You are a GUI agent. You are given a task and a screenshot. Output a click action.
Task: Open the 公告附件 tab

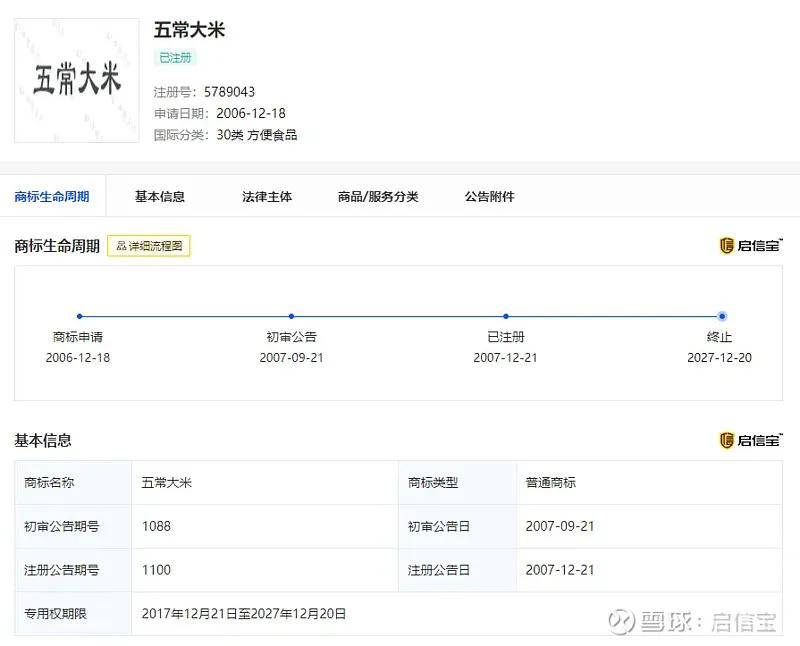tap(489, 197)
